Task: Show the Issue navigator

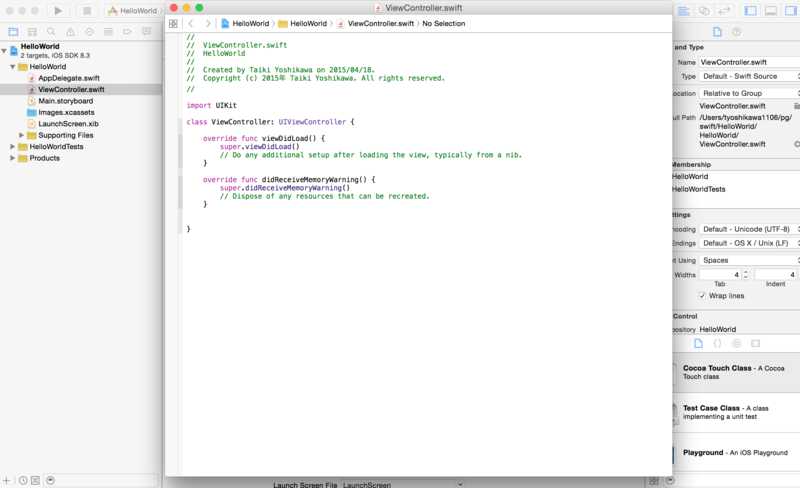Action: coord(70,32)
